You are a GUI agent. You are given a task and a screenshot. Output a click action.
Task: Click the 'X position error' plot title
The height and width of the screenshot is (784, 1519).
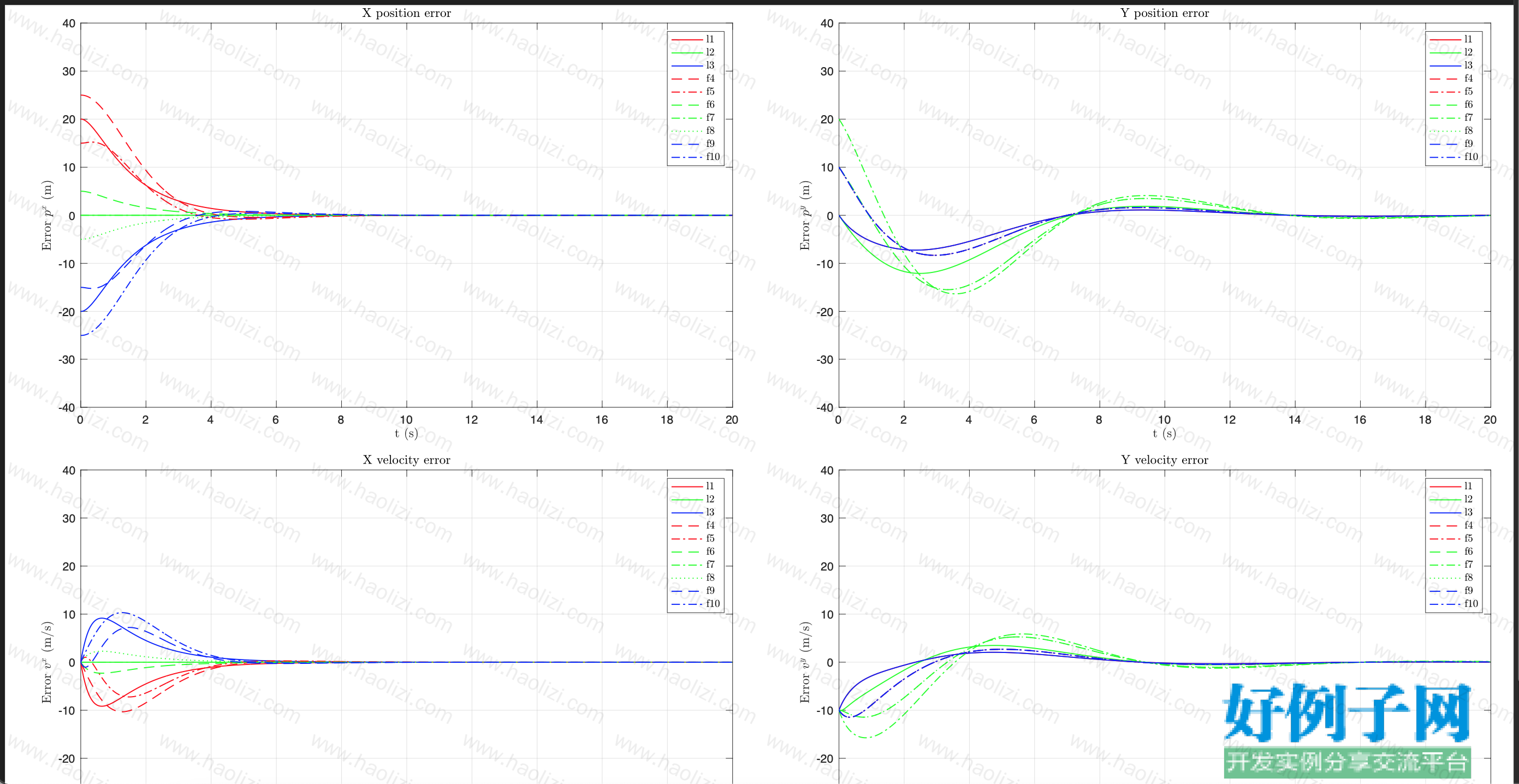406,13
